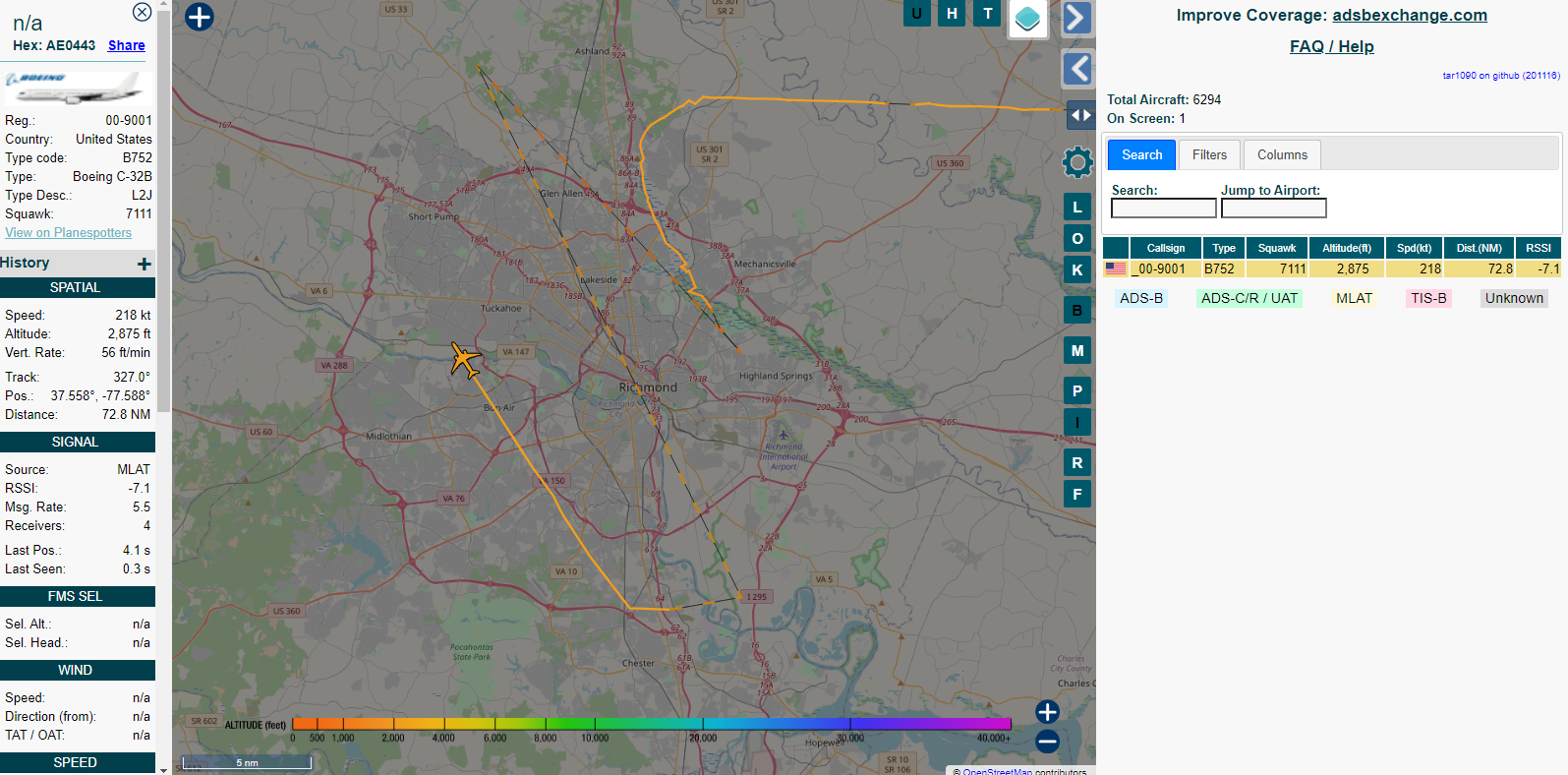Click the right arrow sidebar button
Viewport: 1568px width, 775px height.
(1077, 18)
